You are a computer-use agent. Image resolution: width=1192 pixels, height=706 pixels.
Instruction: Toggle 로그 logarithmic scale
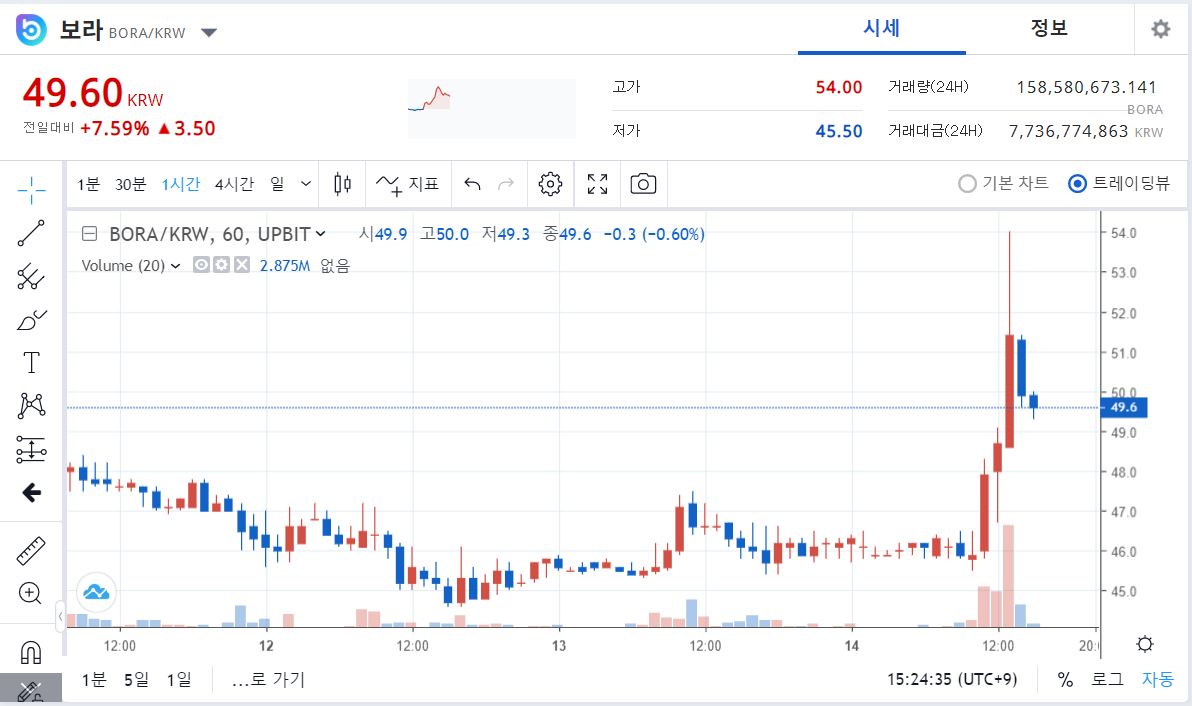pos(1108,679)
